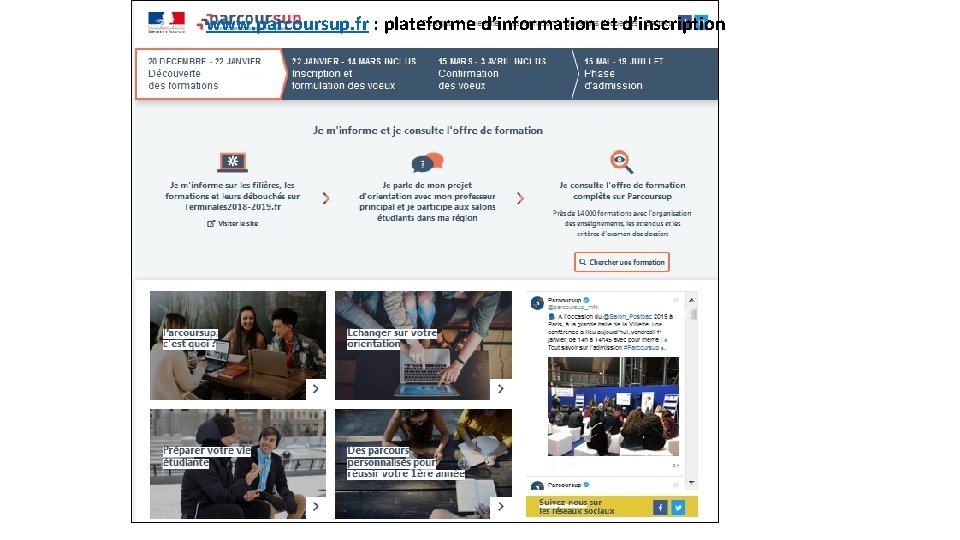Screen dimensions: 960x540
Task: Click the speech bubbles icon for projet d'orientation
Action: pos(427,162)
